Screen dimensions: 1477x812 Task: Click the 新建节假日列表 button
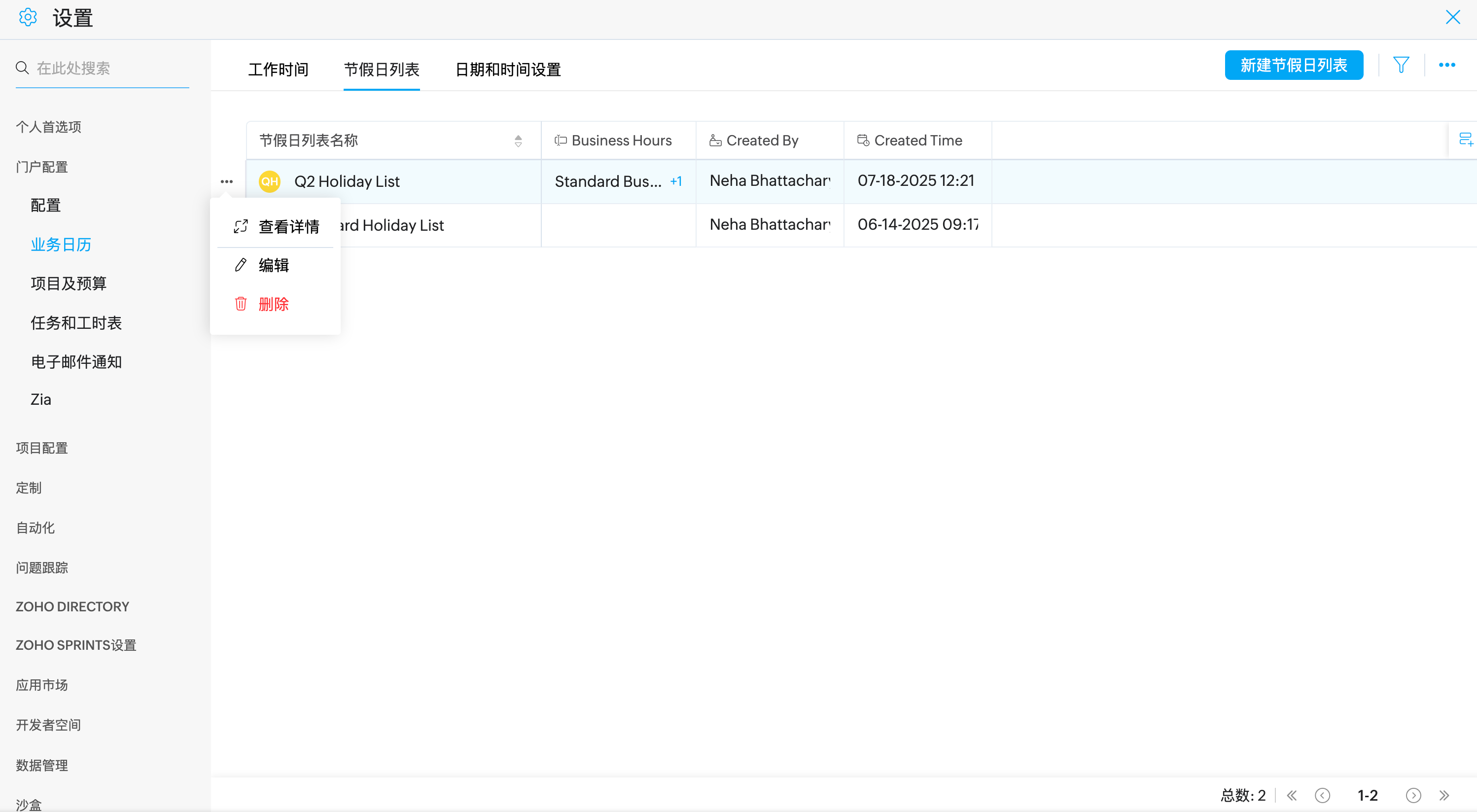click(x=1294, y=66)
